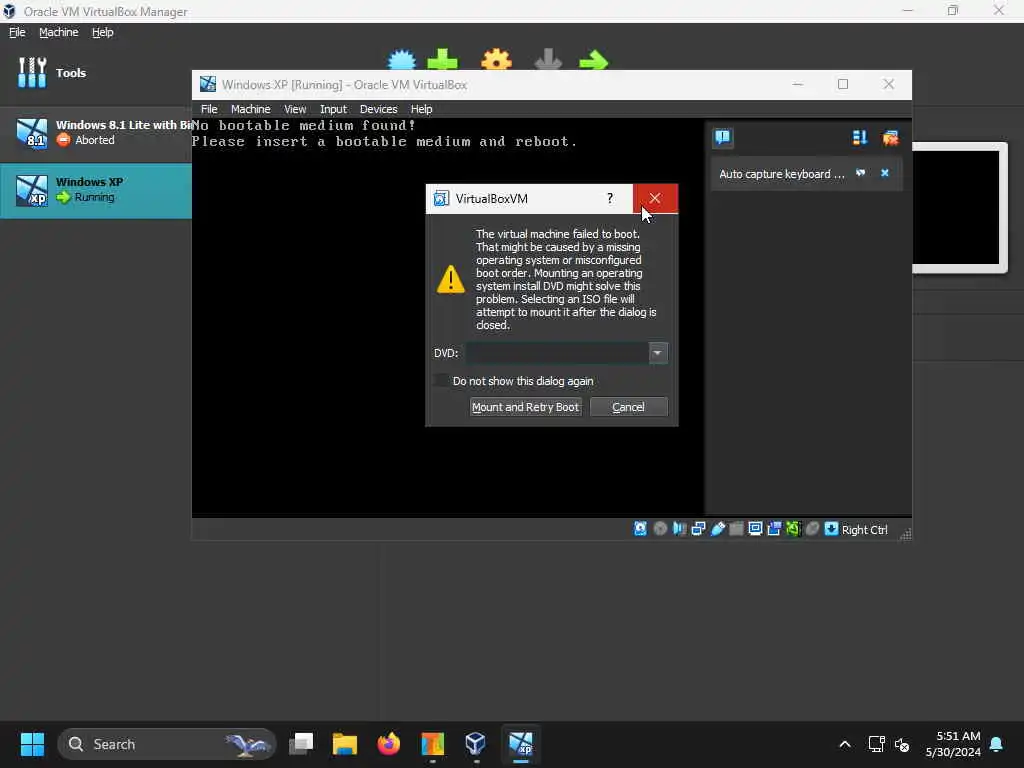The width and height of the screenshot is (1024, 768).
Task: Switch to Windows XP VM taskbar icon
Action: (520, 744)
